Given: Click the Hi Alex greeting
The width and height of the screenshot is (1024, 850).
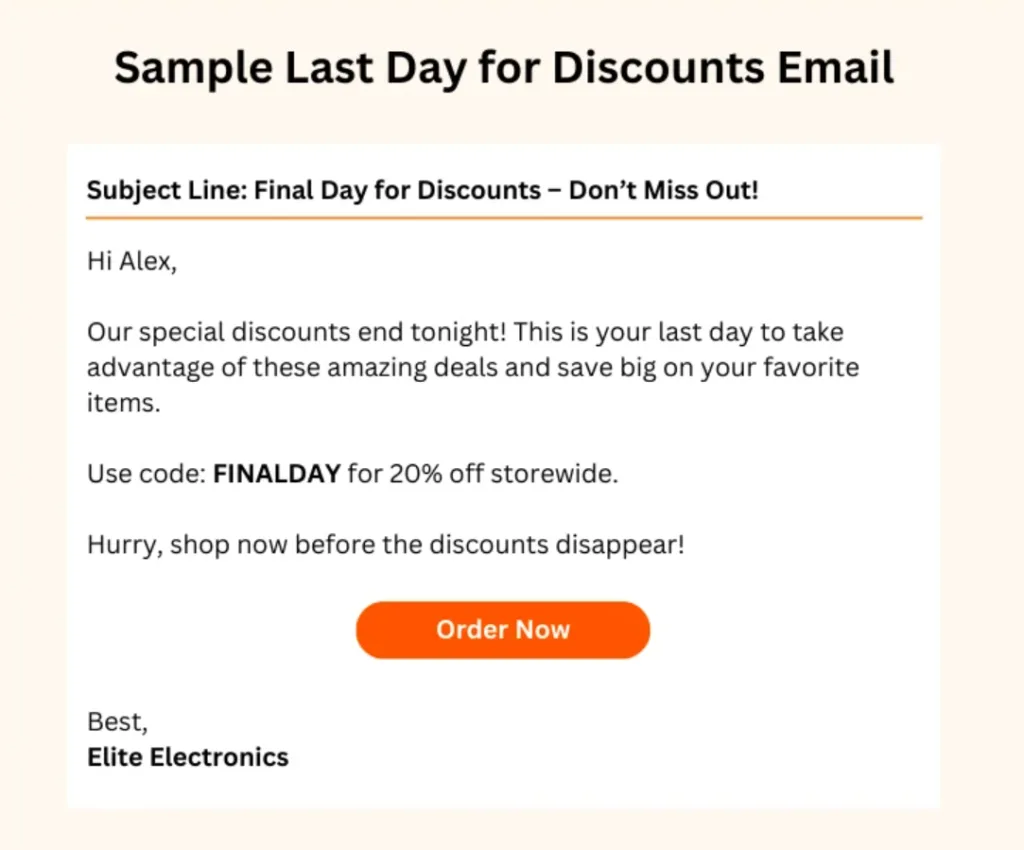Looking at the screenshot, I should point(132,261).
